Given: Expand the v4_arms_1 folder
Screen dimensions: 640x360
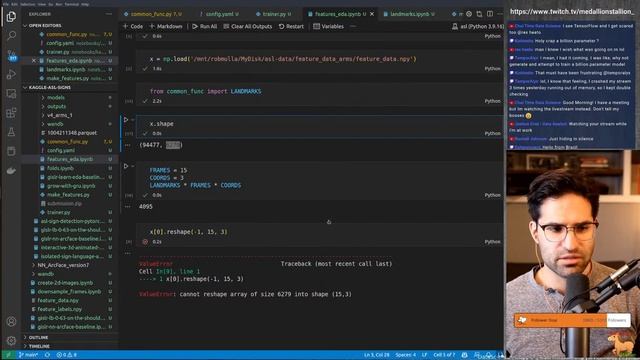Looking at the screenshot, I should [43, 115].
